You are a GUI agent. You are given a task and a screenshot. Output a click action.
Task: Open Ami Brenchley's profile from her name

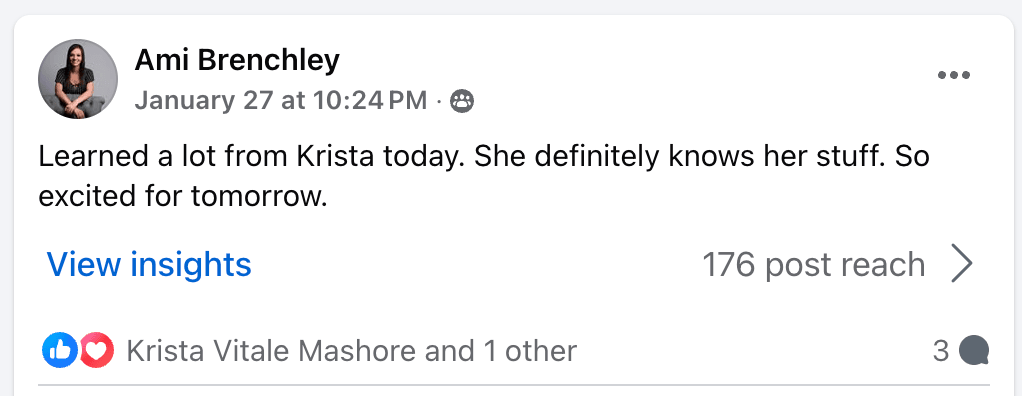237,61
